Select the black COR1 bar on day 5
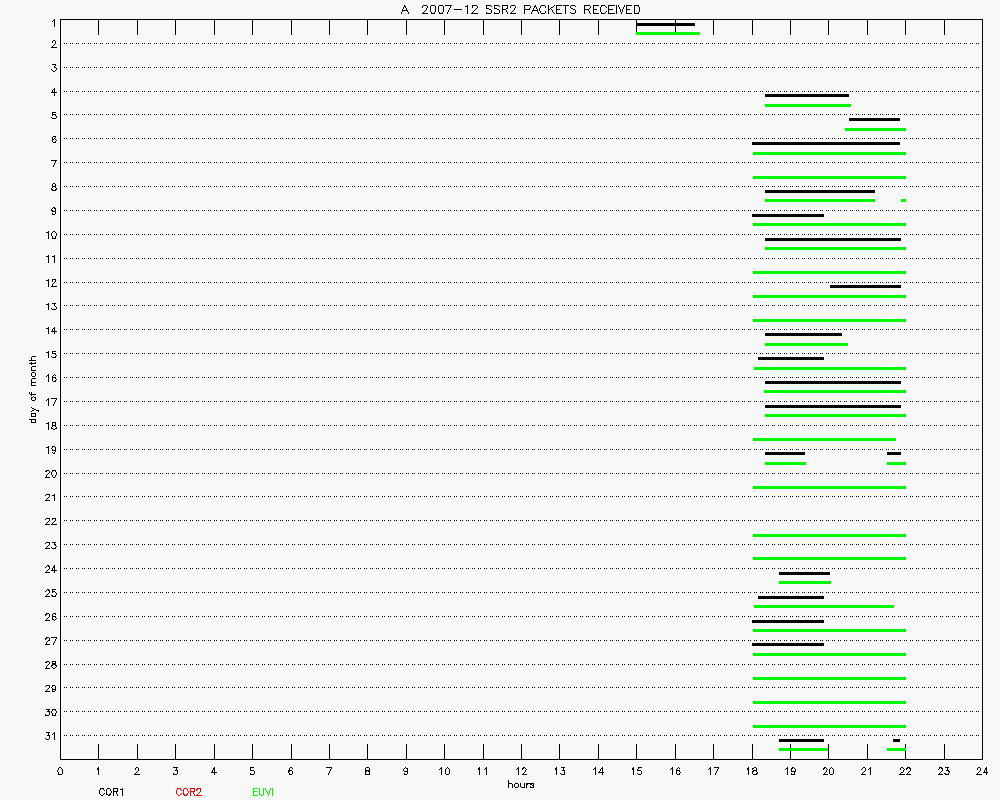This screenshot has height=800, width=1000. click(x=874, y=119)
